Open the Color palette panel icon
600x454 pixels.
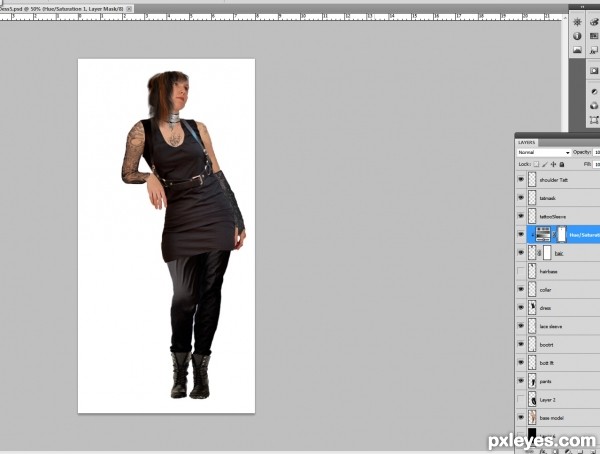pyautogui.click(x=594, y=22)
